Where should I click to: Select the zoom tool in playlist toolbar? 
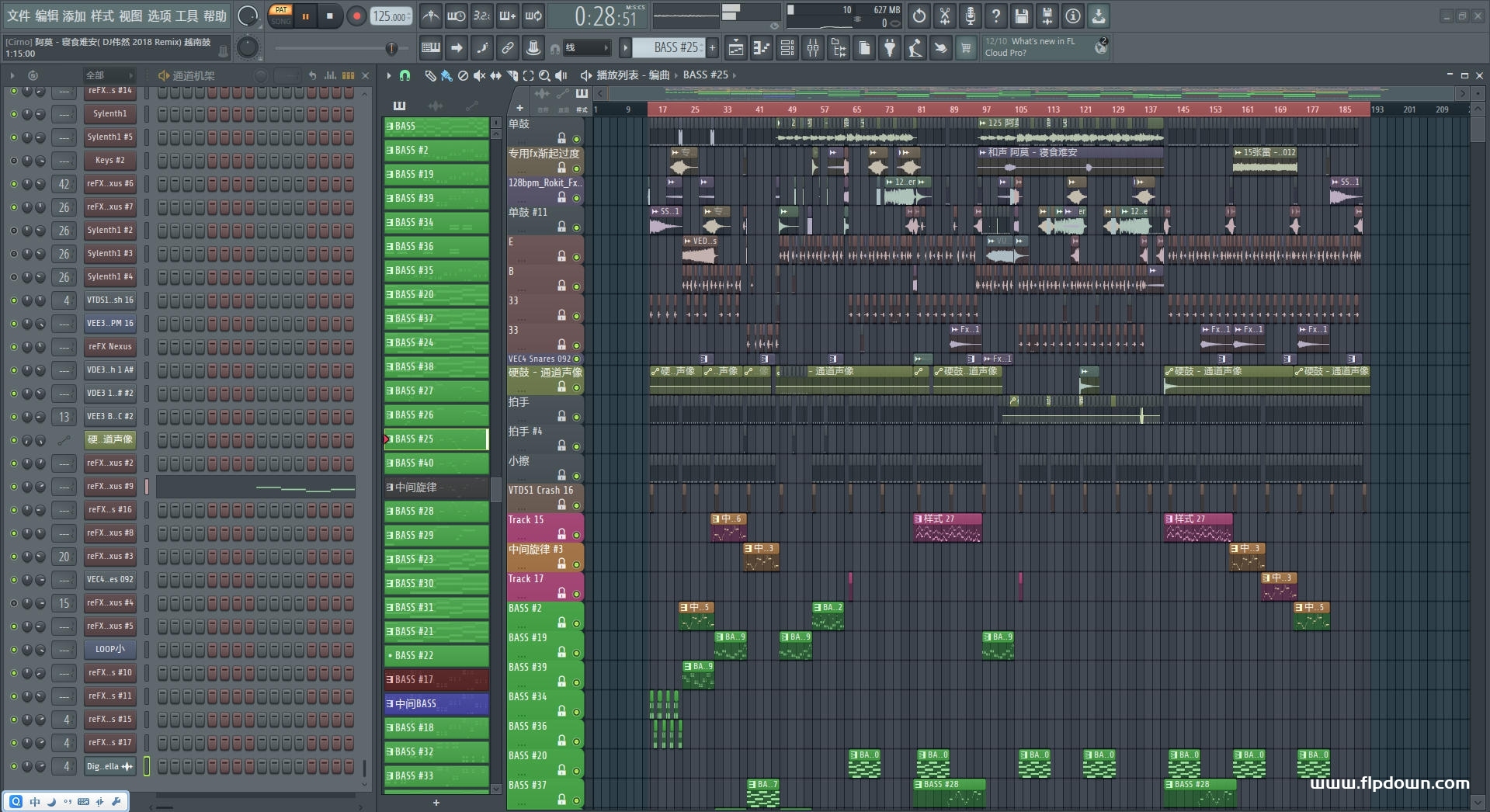pos(544,75)
